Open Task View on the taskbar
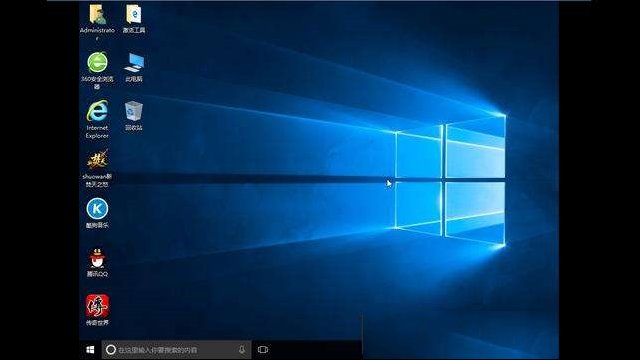The height and width of the screenshot is (360, 640). coord(263,350)
